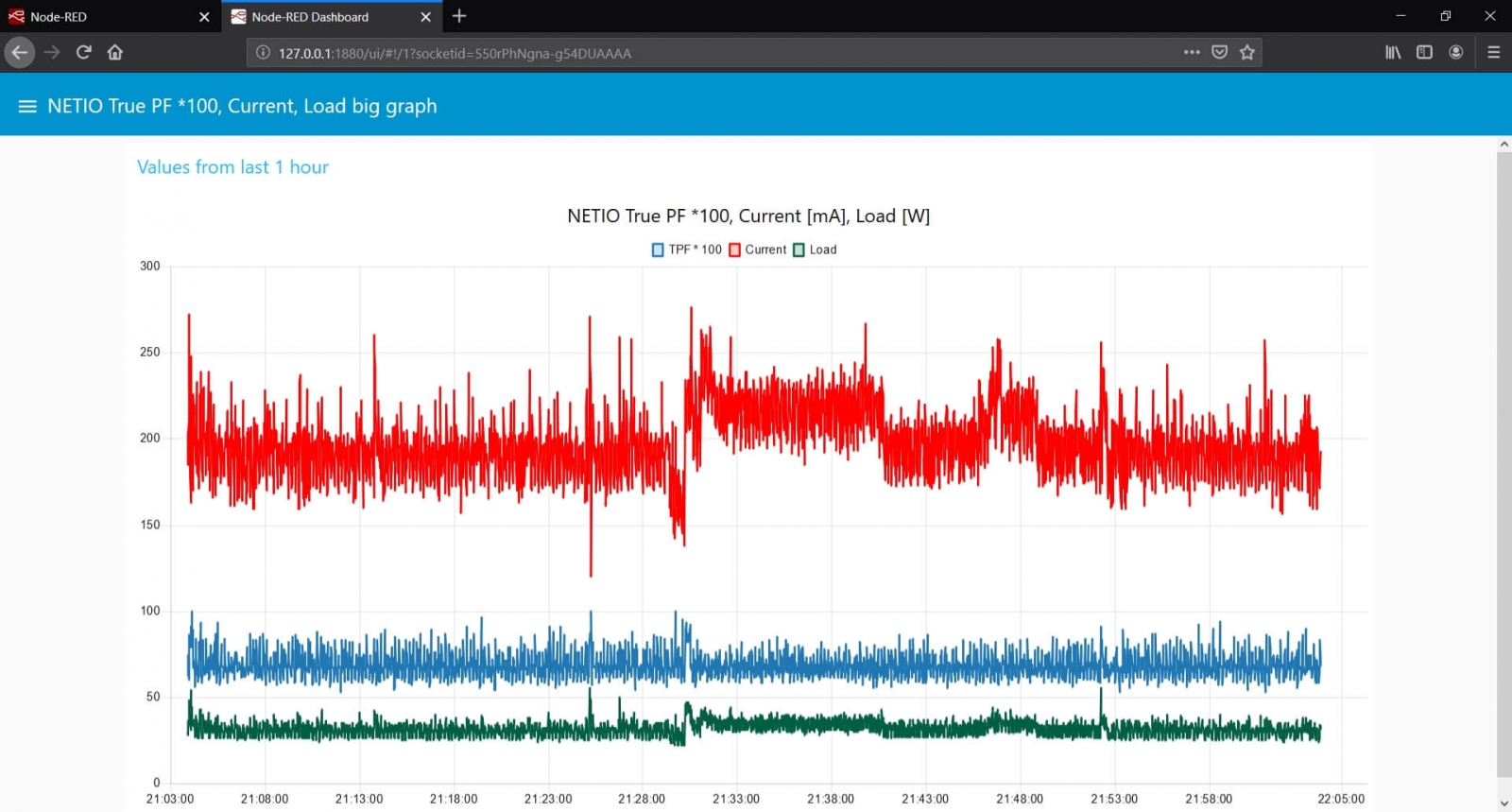Close the Node-RED tab
The width and height of the screenshot is (1512, 812).
pyautogui.click(x=204, y=17)
